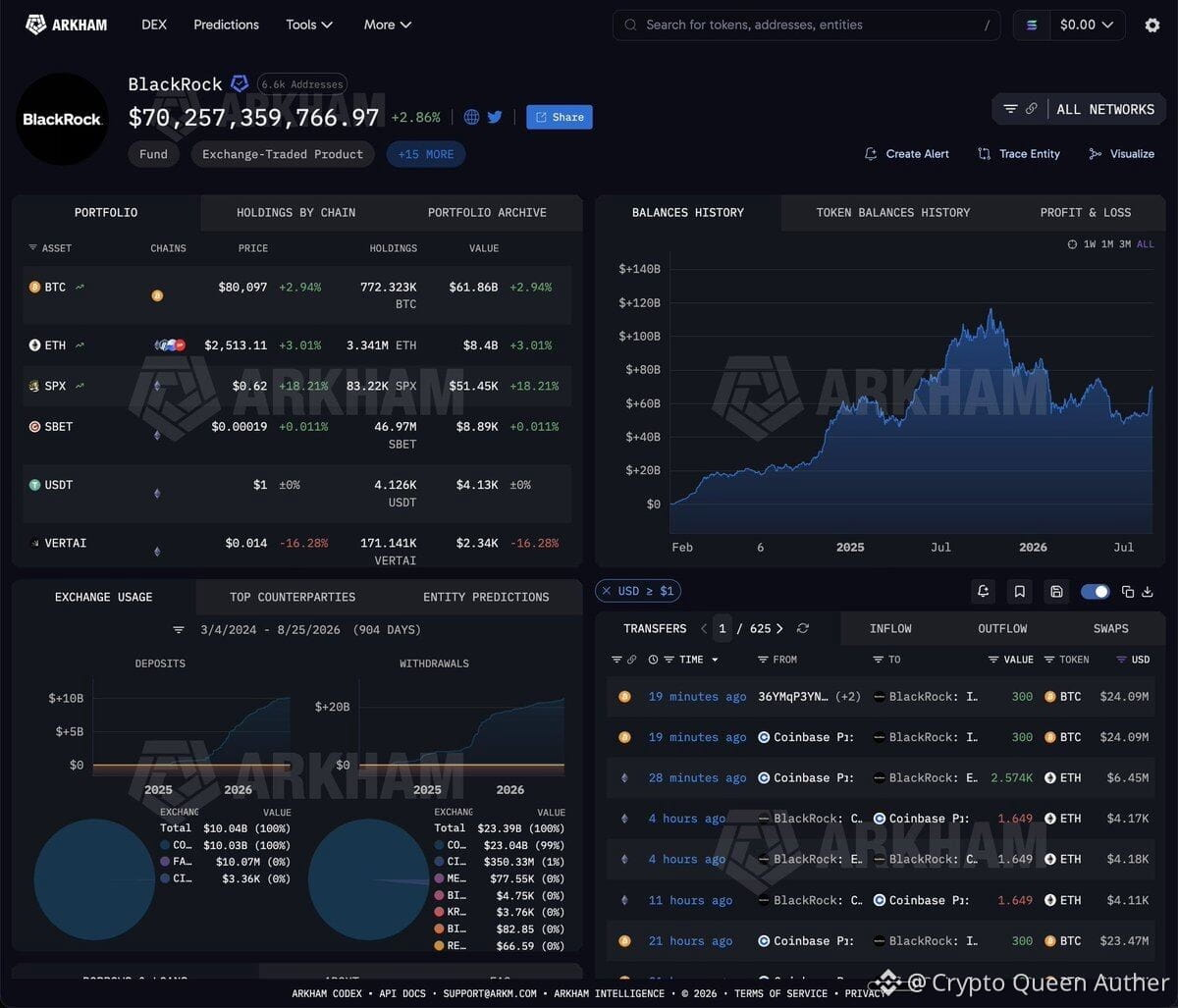The height and width of the screenshot is (1008, 1178).
Task: Click the bookmark icon above transfers
Action: [x=1020, y=591]
